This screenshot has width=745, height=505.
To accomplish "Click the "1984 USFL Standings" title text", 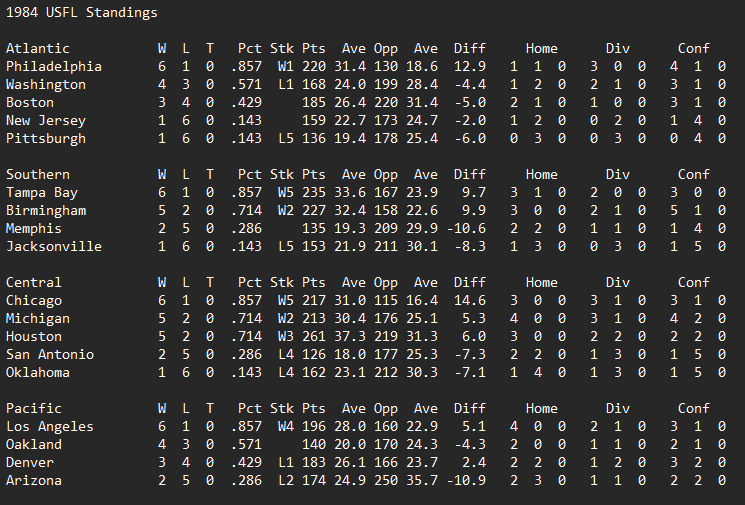I will point(81,13).
